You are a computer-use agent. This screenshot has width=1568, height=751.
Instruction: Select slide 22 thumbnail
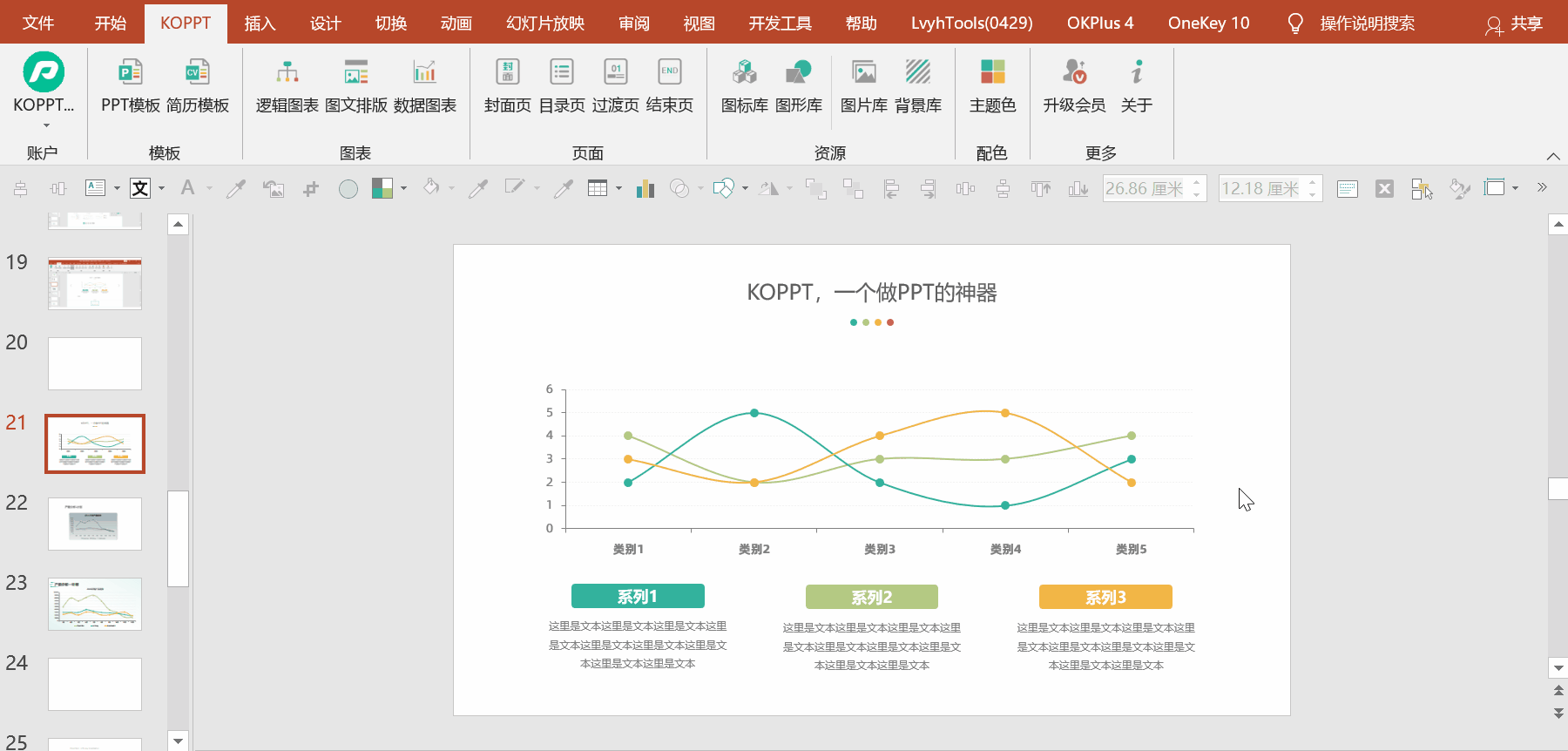[x=95, y=524]
